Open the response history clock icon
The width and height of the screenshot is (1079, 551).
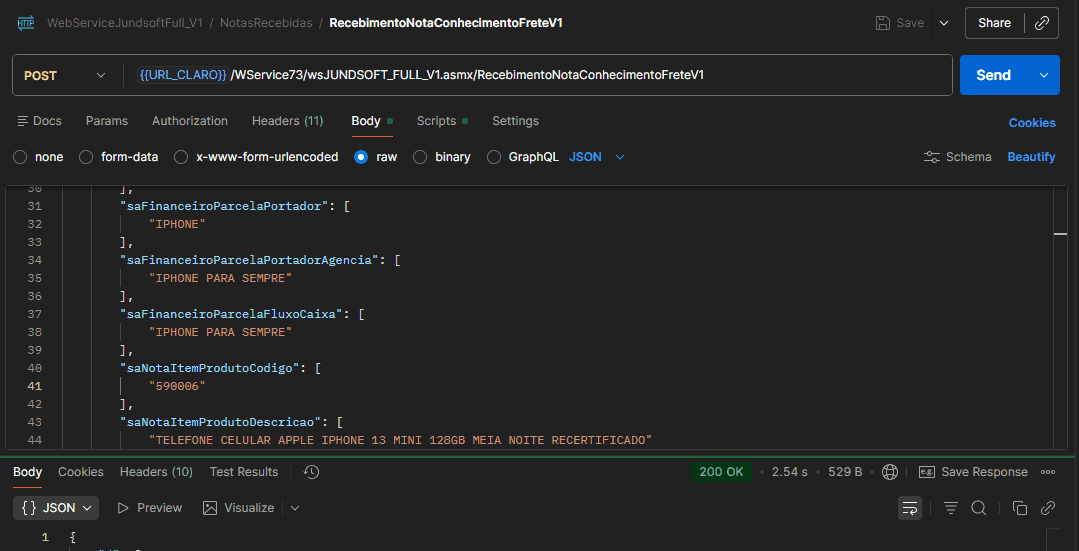[x=311, y=472]
